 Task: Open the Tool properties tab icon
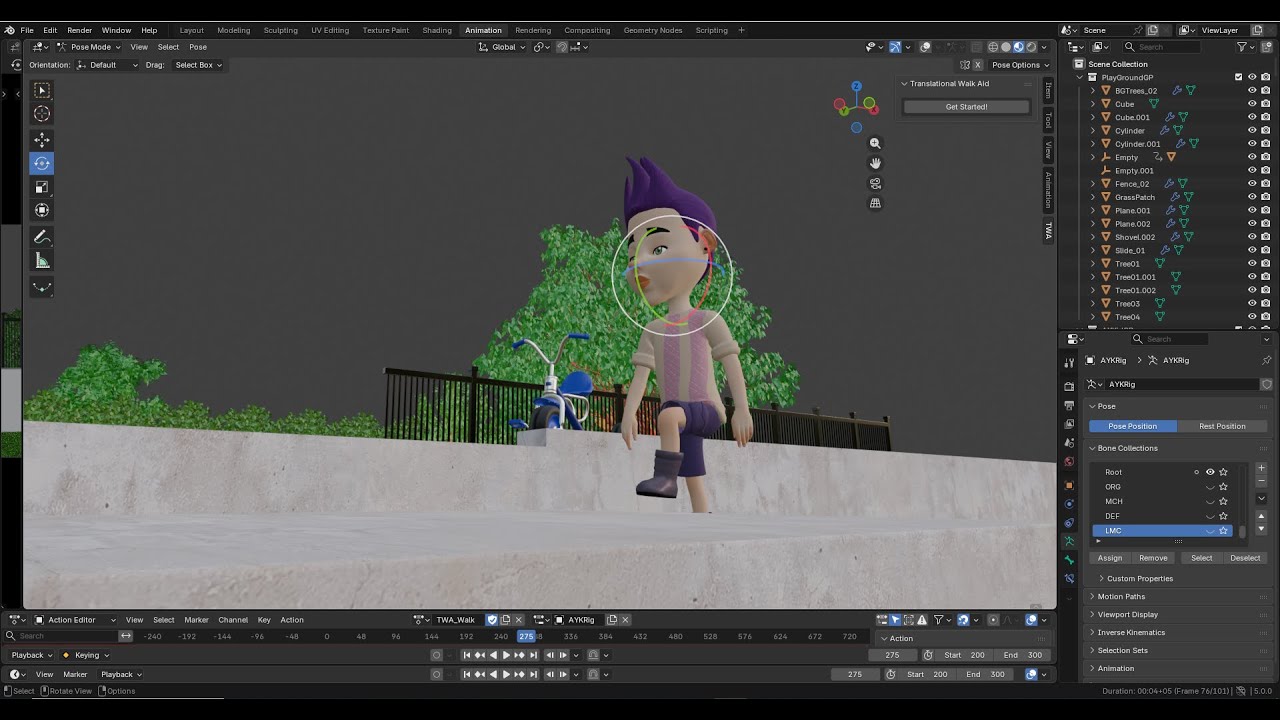tap(1069, 364)
